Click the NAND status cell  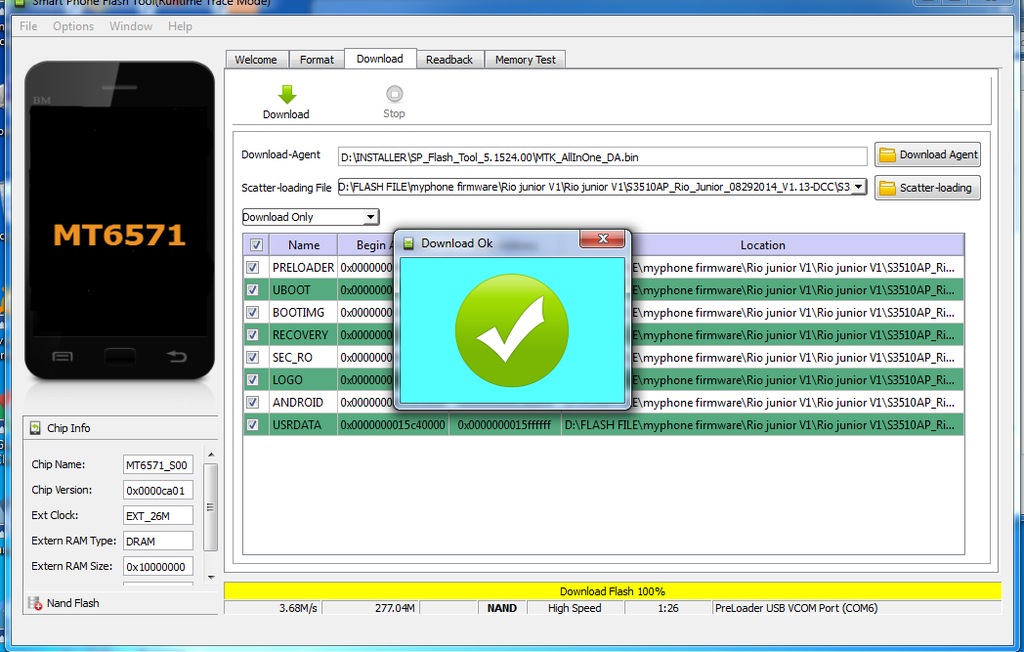[x=502, y=608]
